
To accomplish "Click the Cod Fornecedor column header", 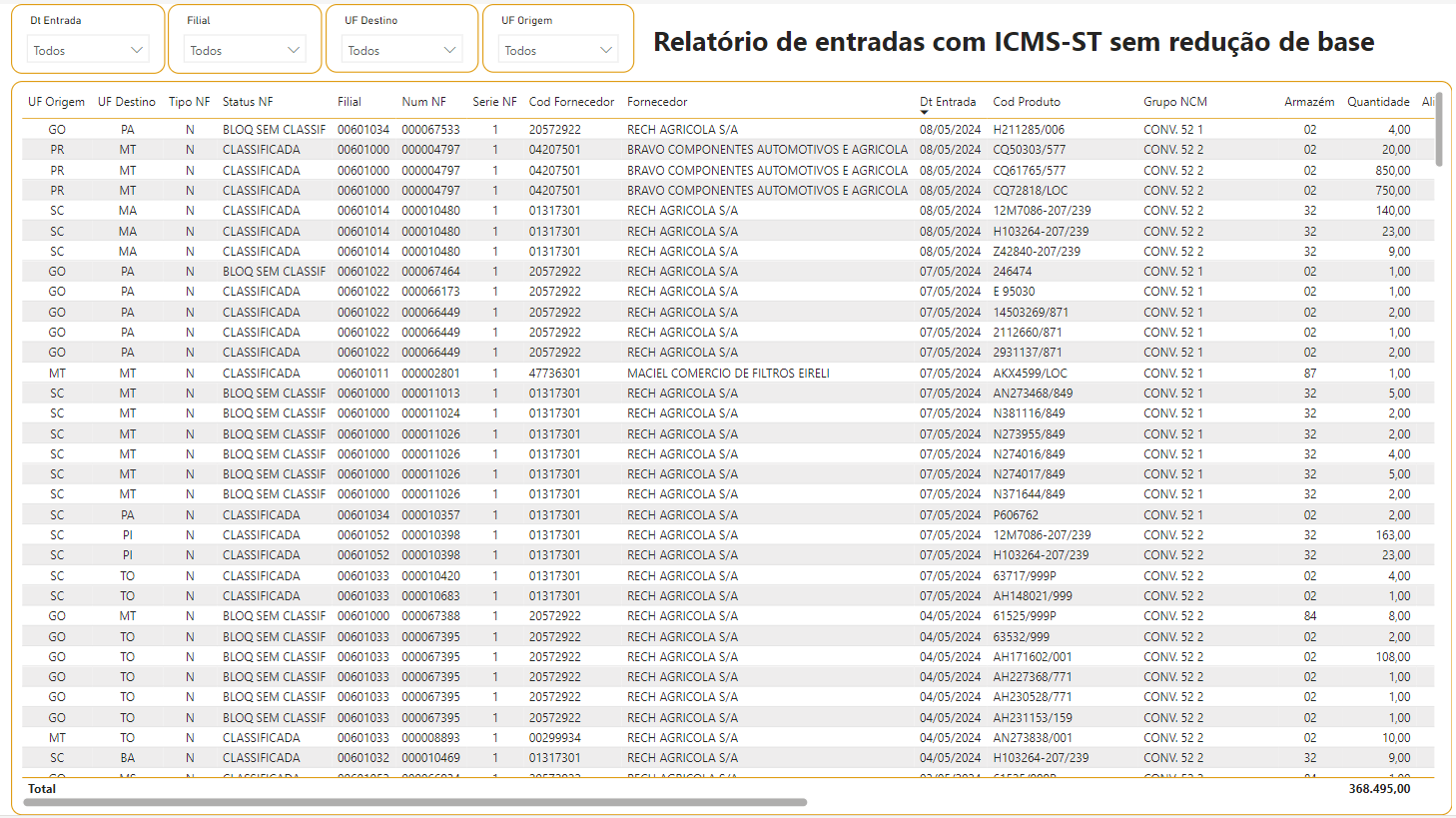I will coord(571,102).
